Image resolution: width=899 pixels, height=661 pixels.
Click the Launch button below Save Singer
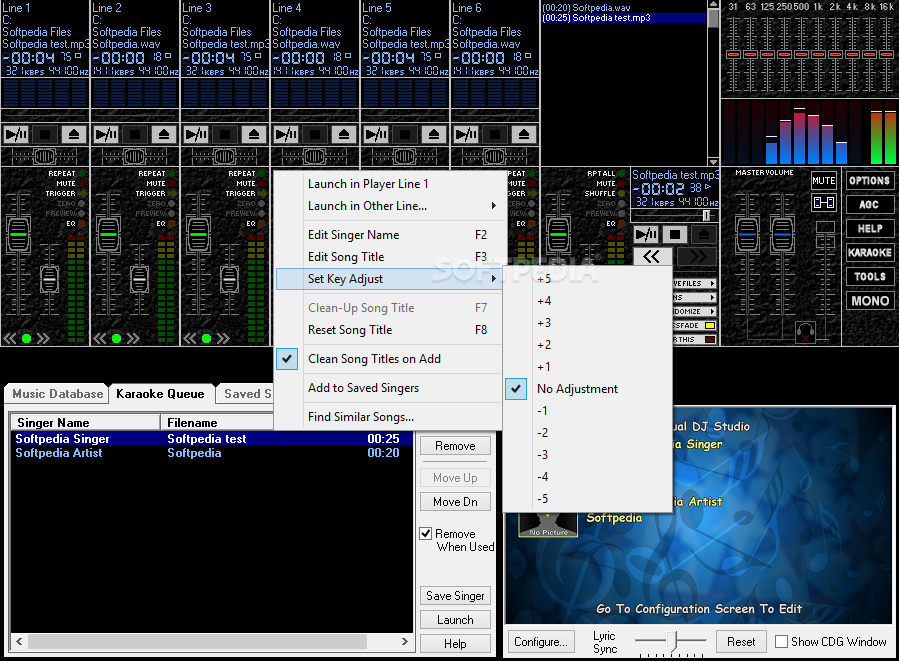click(455, 620)
